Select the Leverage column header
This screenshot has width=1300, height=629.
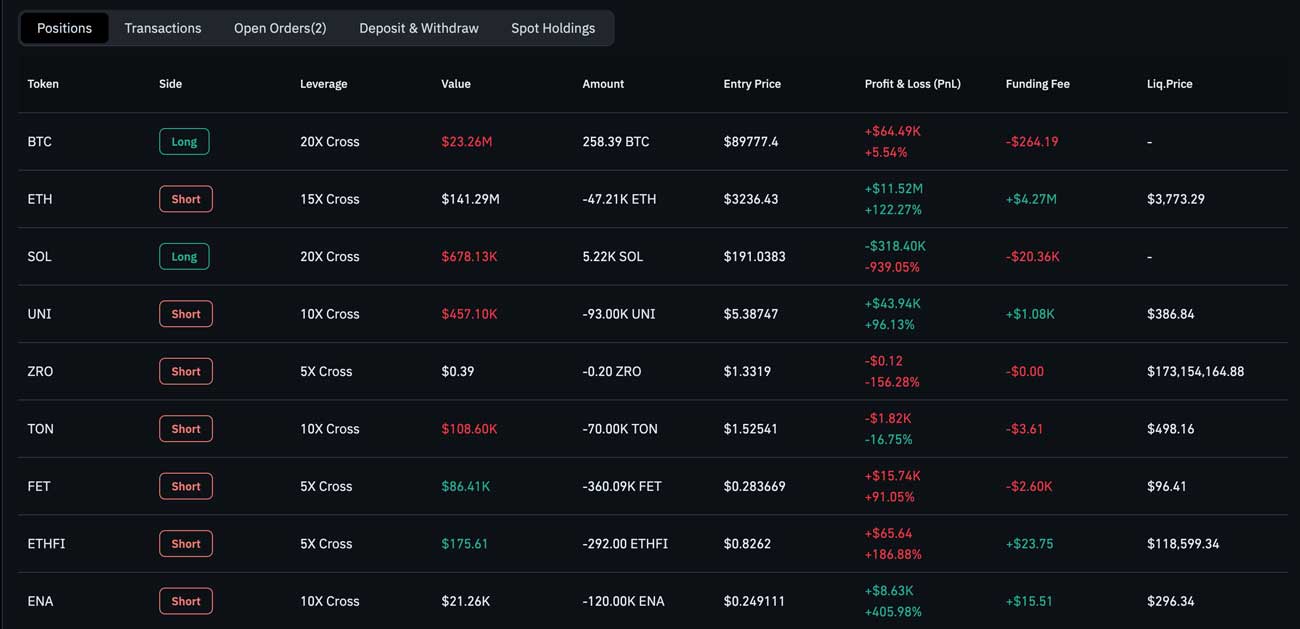coord(323,83)
